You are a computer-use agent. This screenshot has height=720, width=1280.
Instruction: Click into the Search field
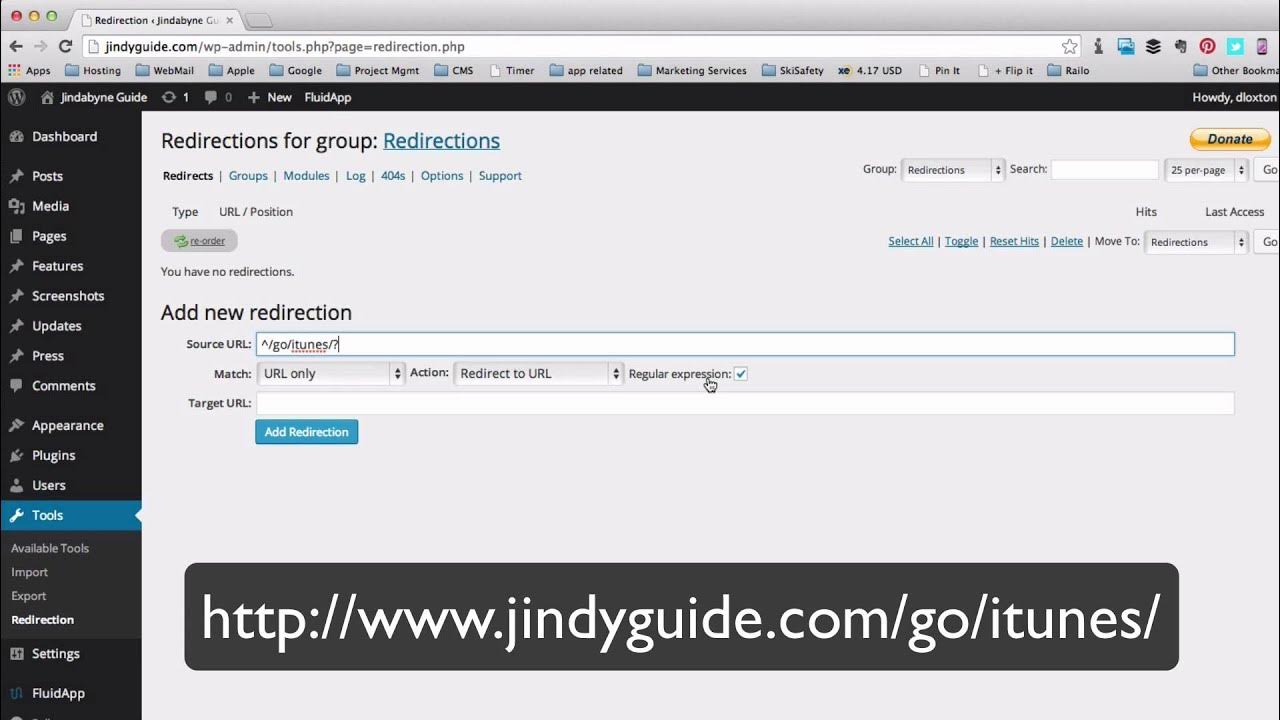click(x=1105, y=170)
